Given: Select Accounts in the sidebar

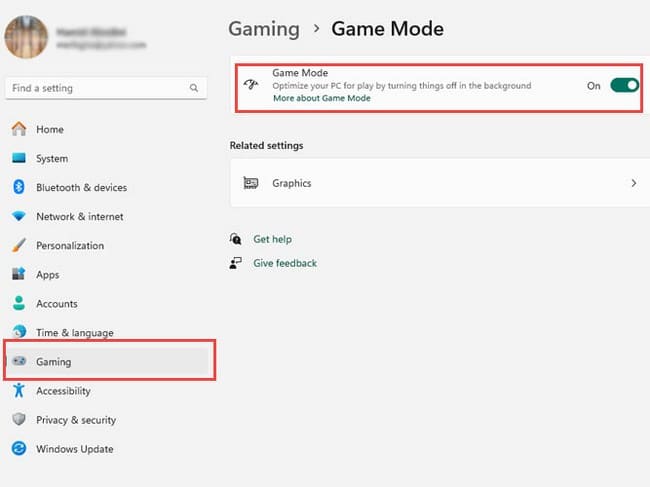Looking at the screenshot, I should pos(56,303).
